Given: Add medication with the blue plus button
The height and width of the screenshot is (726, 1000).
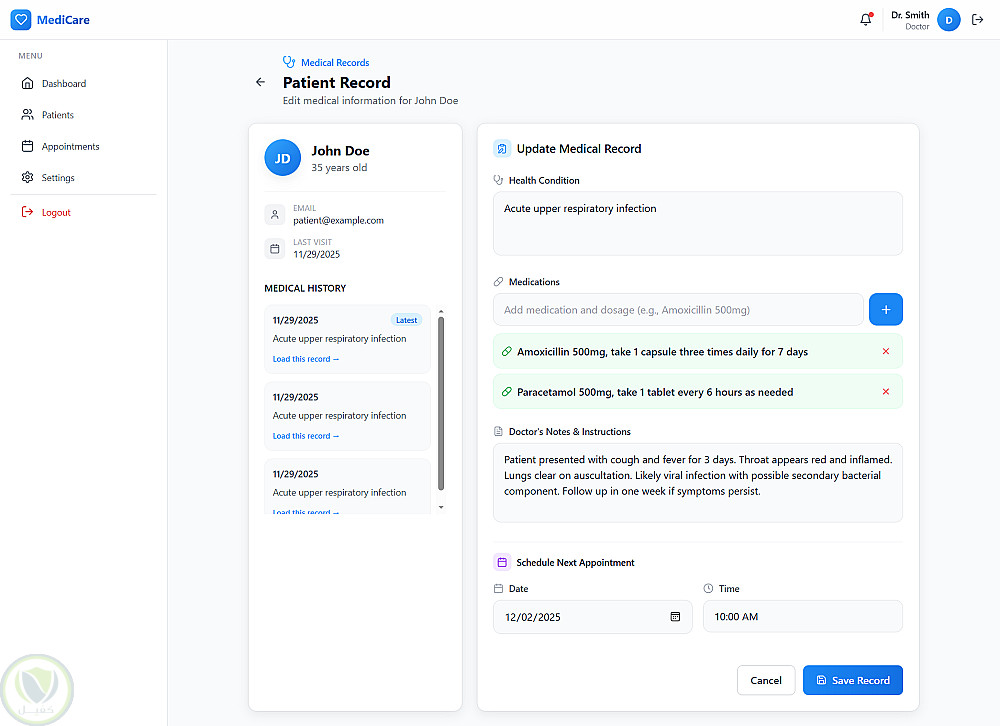Looking at the screenshot, I should tap(886, 310).
